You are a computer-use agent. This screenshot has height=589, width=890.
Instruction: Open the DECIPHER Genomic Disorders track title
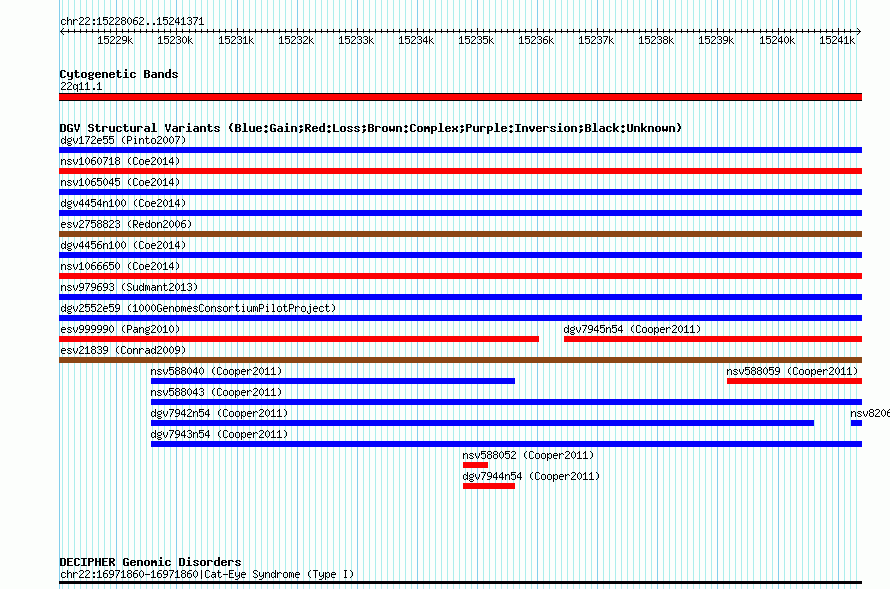(150, 562)
